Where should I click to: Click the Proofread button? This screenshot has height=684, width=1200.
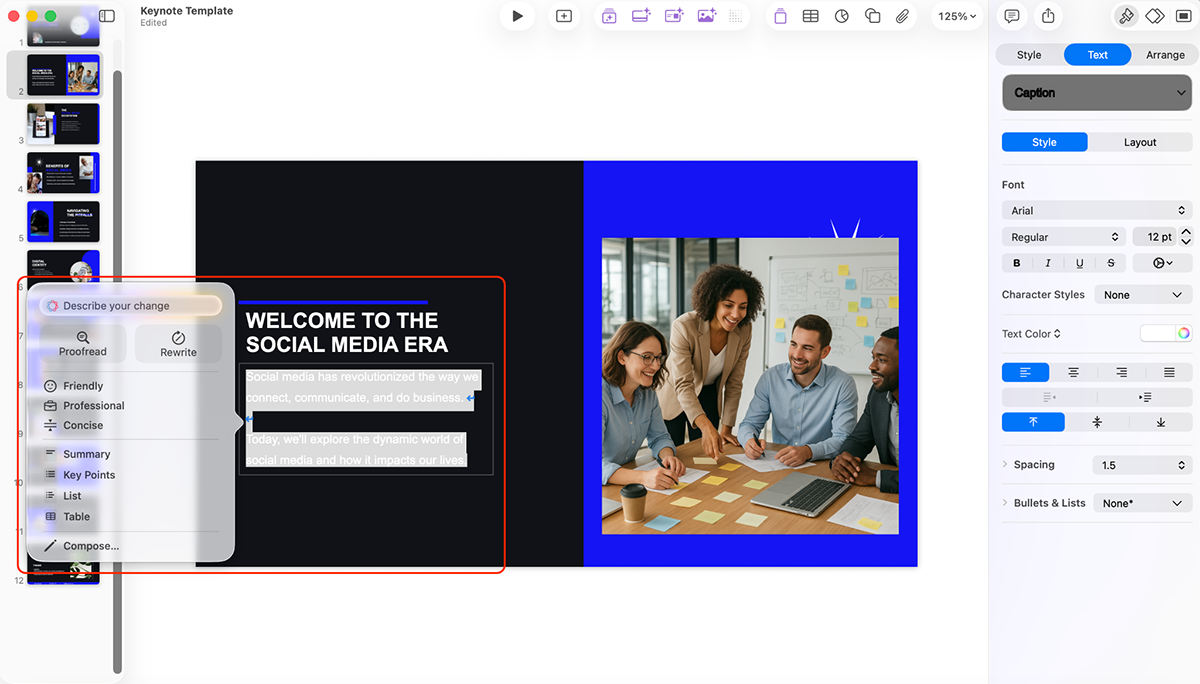(x=84, y=343)
